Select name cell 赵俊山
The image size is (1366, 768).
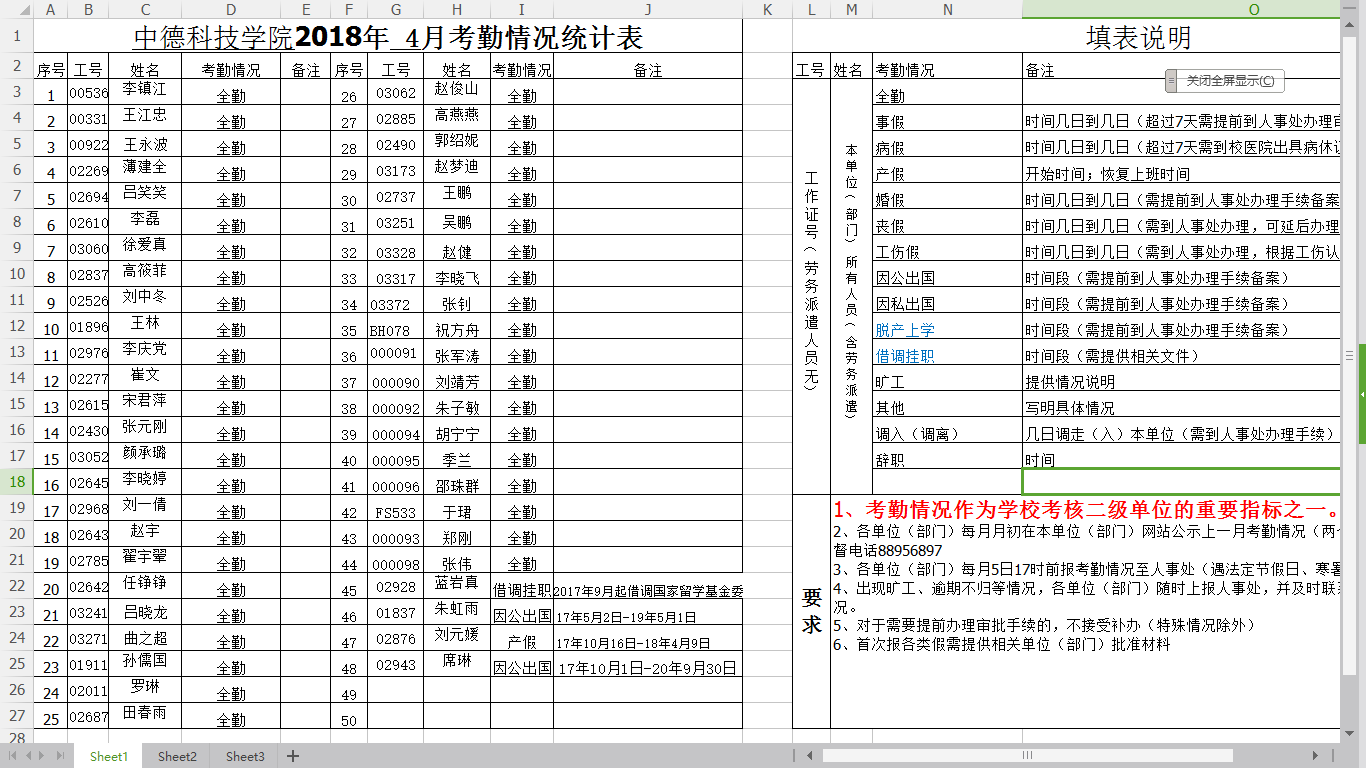point(457,91)
